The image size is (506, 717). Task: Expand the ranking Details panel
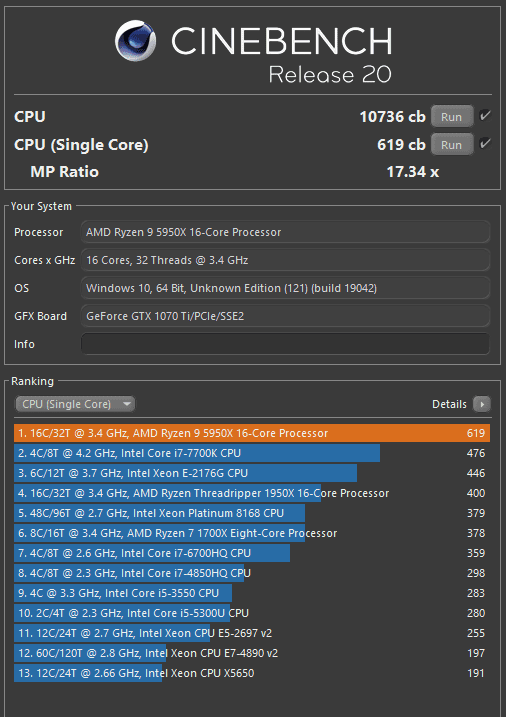point(461,404)
